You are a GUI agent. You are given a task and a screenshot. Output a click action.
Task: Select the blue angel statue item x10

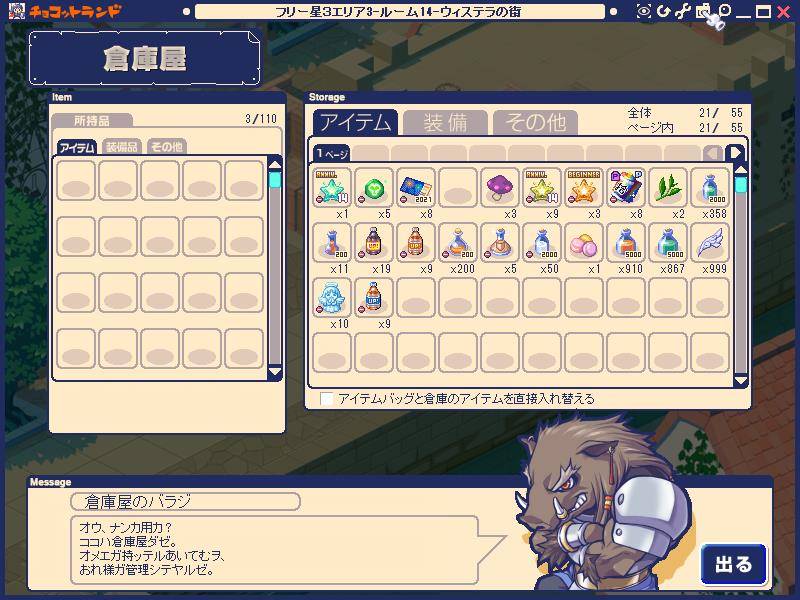point(332,297)
